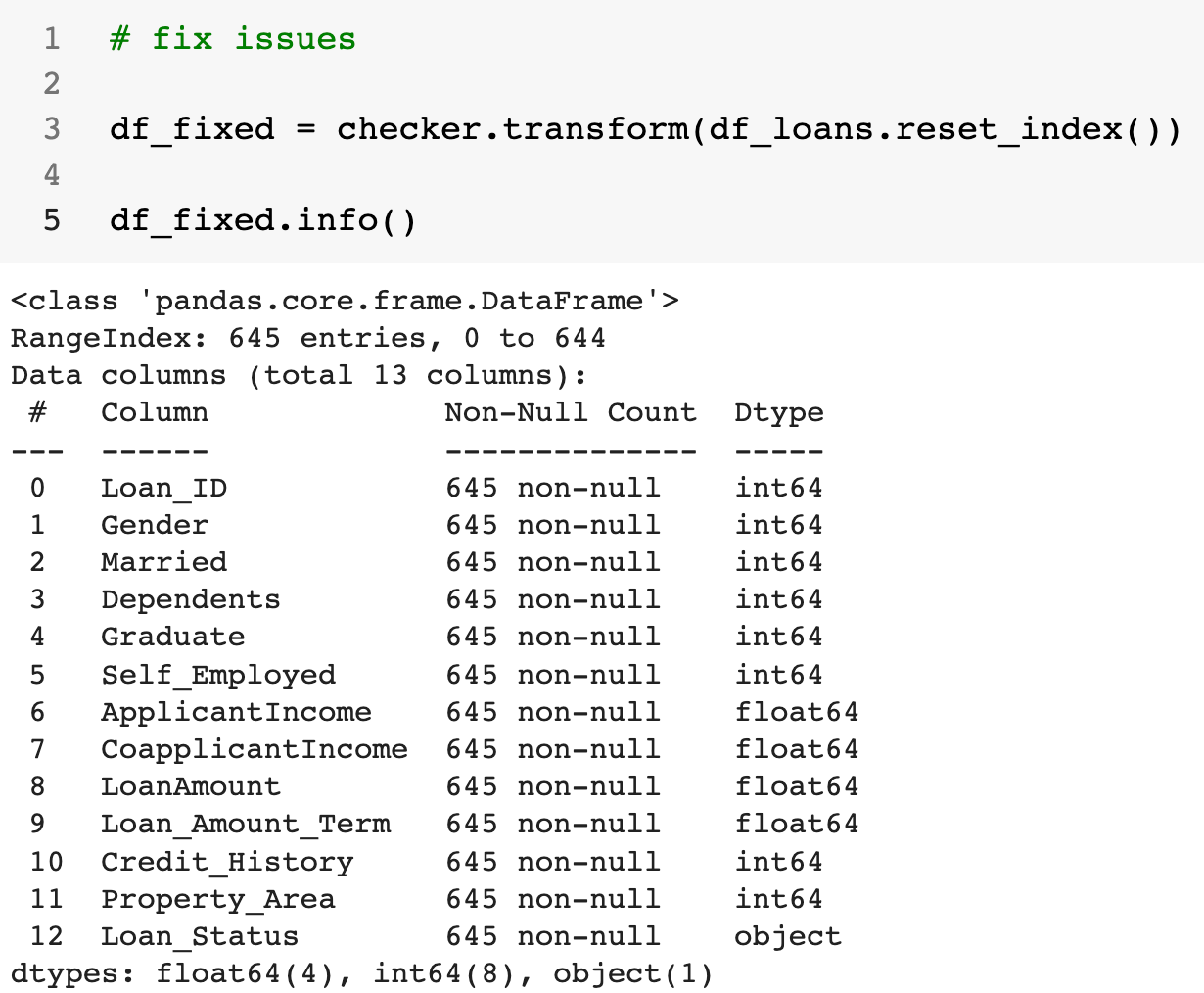Click the Loan_ID row in the output
The height and width of the screenshot is (993, 1204).
click(164, 488)
